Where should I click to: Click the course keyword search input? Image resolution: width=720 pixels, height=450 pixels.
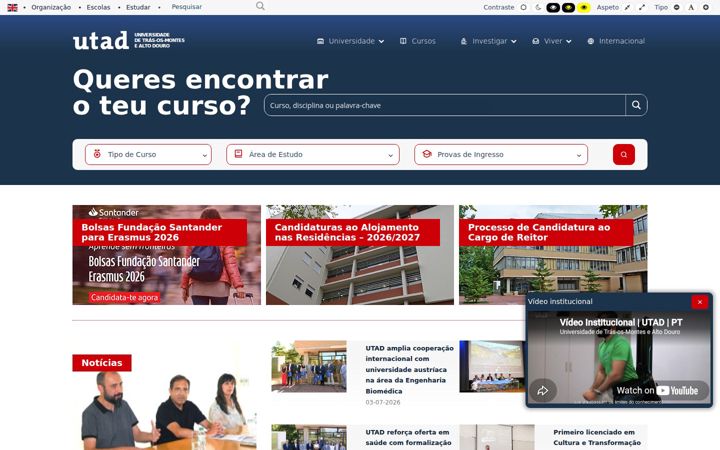(x=444, y=105)
